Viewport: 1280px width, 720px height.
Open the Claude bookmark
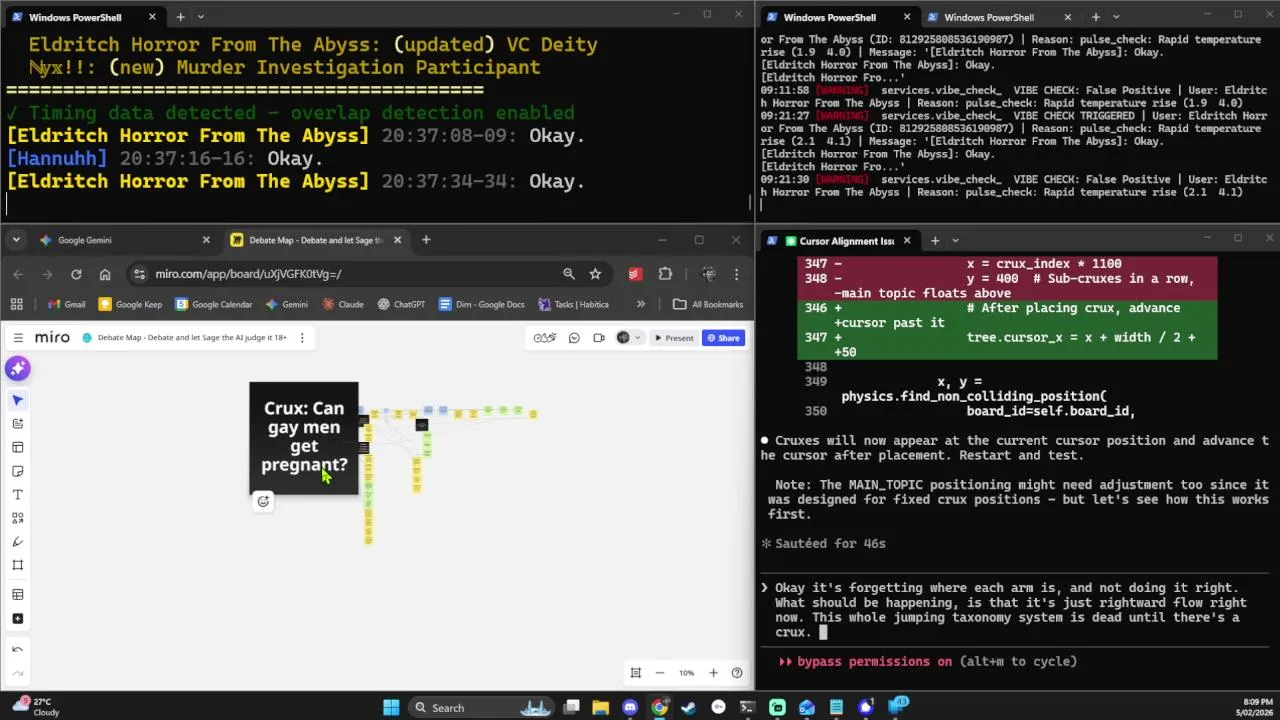coord(343,304)
